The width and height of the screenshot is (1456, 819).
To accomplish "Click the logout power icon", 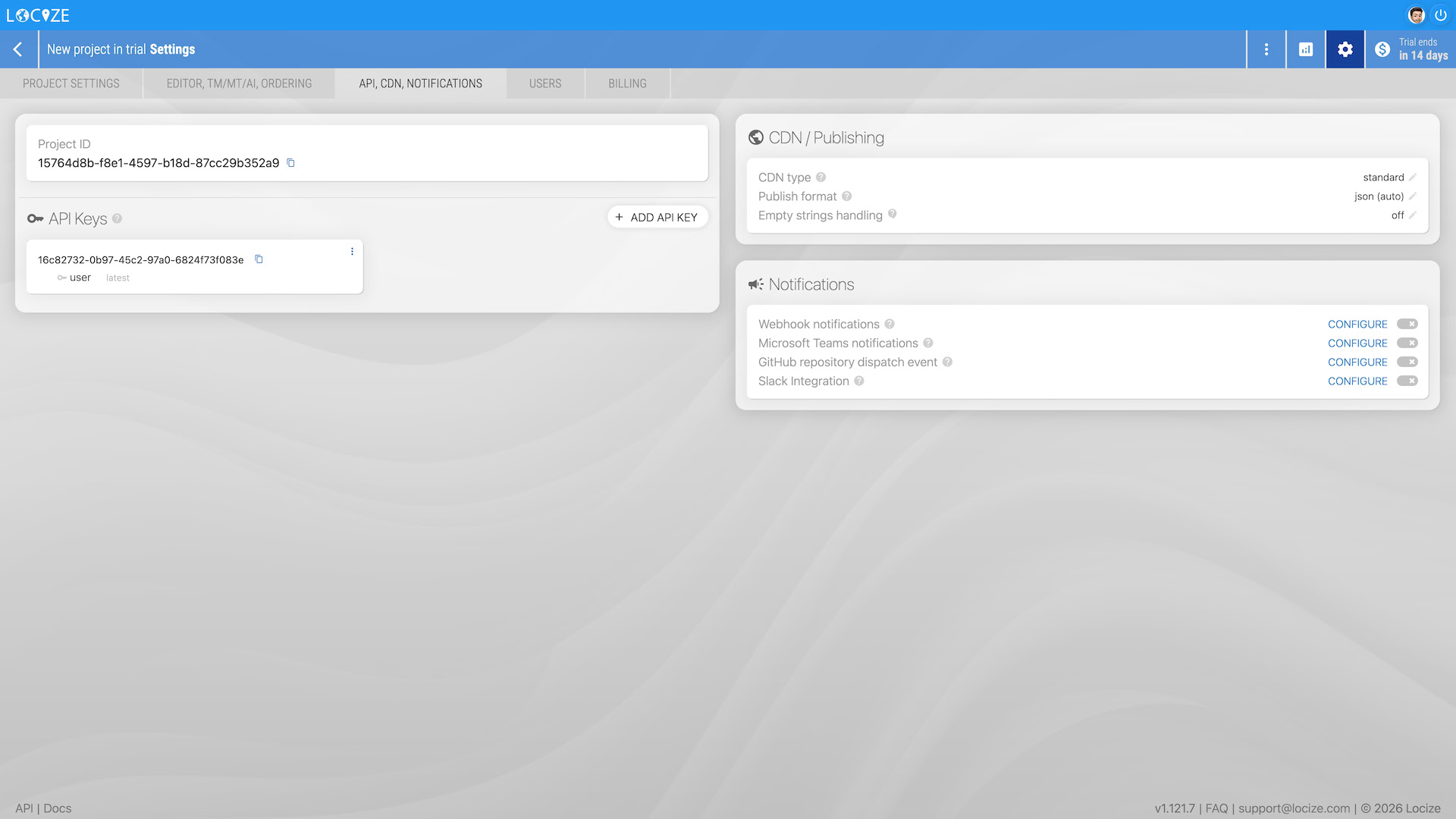I will 1440,15.
